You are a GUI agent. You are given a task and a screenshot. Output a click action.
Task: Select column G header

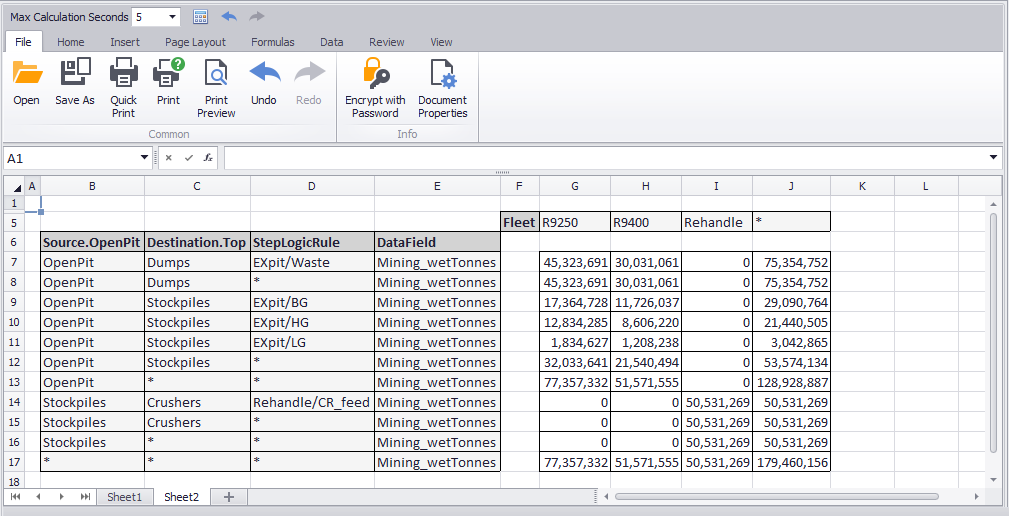[x=574, y=186]
